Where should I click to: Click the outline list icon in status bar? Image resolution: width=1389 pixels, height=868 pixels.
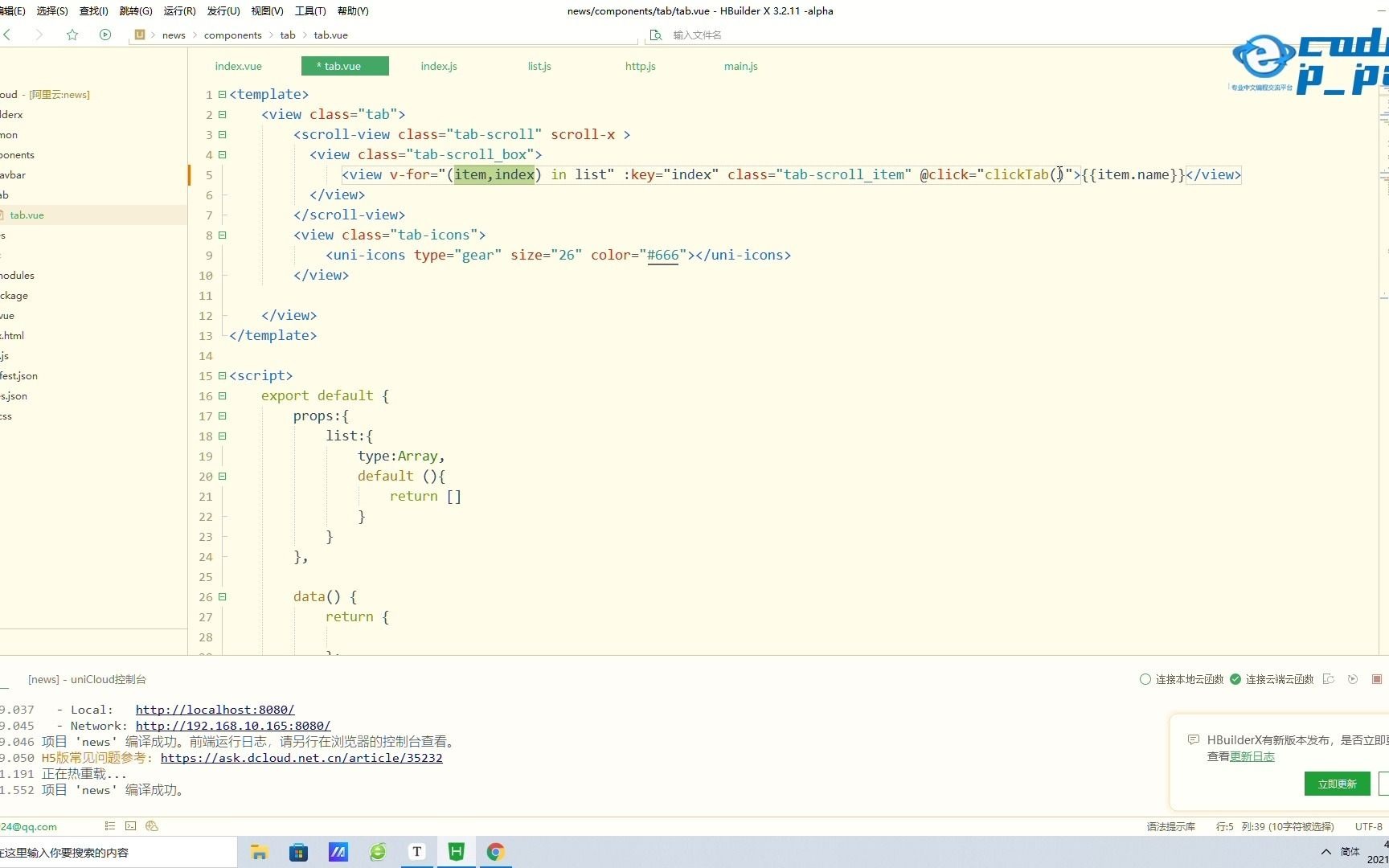110,825
